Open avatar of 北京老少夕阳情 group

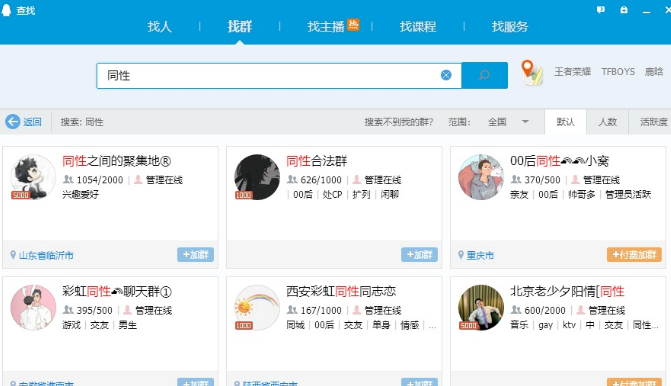481,307
